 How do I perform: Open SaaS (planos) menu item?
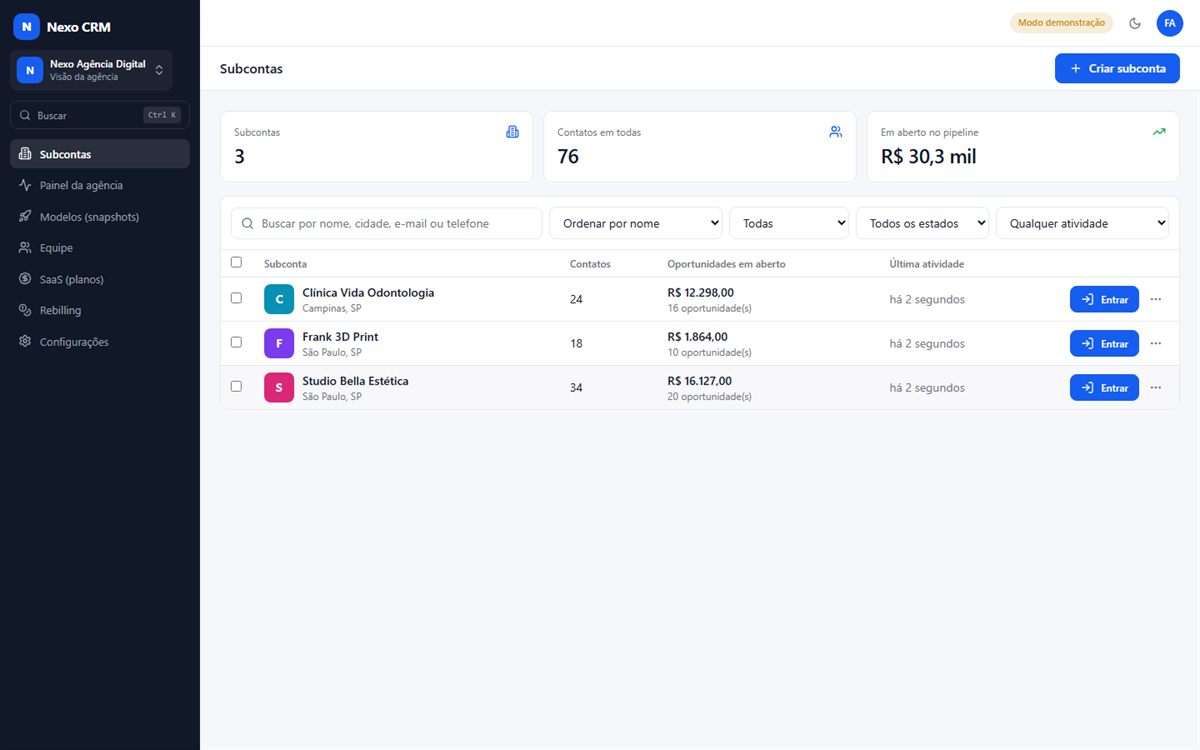100,279
